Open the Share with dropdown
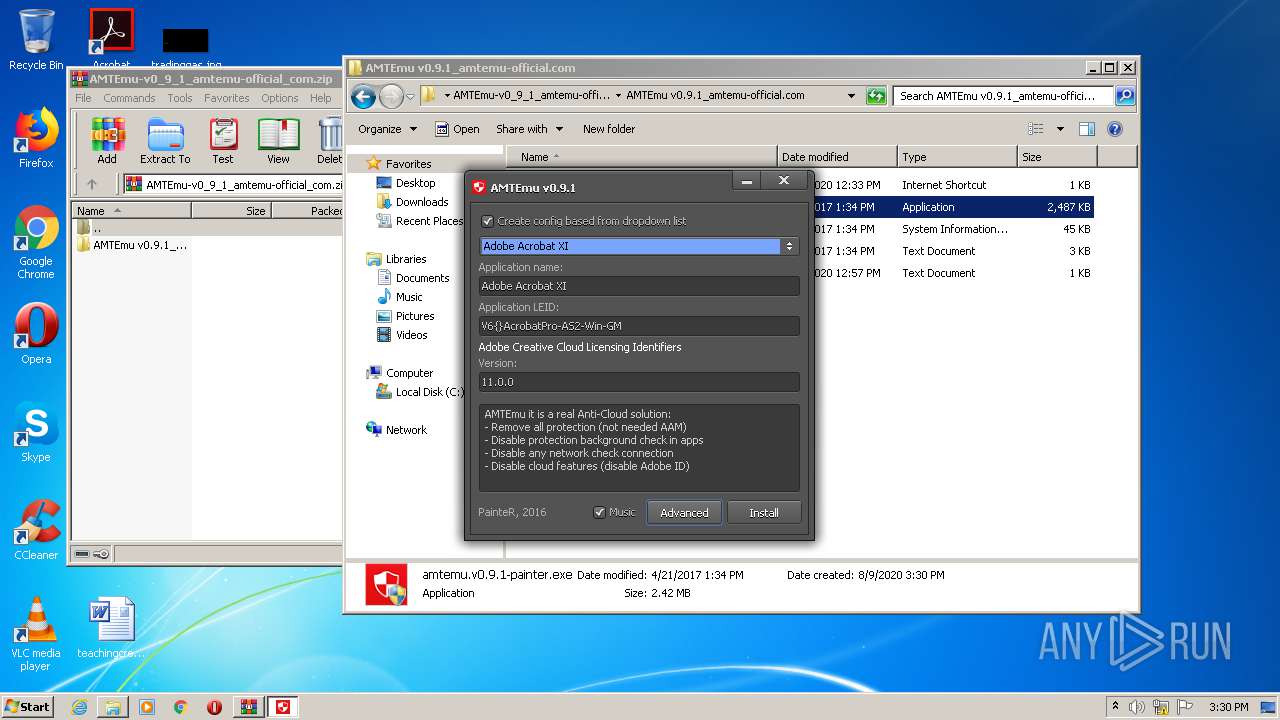The width and height of the screenshot is (1280, 720). 529,129
